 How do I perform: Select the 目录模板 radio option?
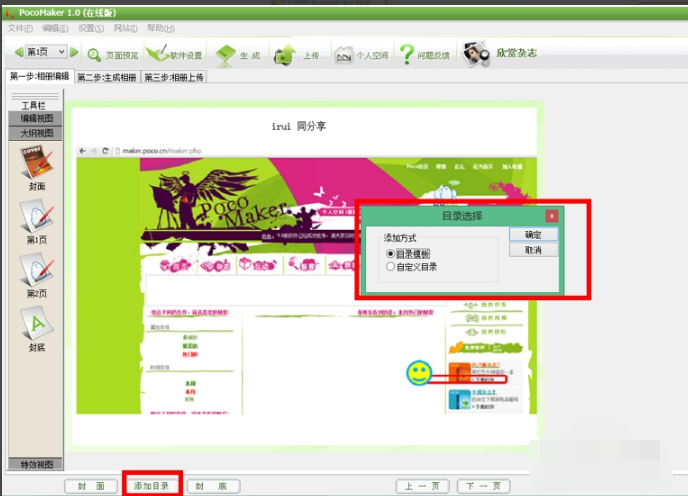[390, 254]
